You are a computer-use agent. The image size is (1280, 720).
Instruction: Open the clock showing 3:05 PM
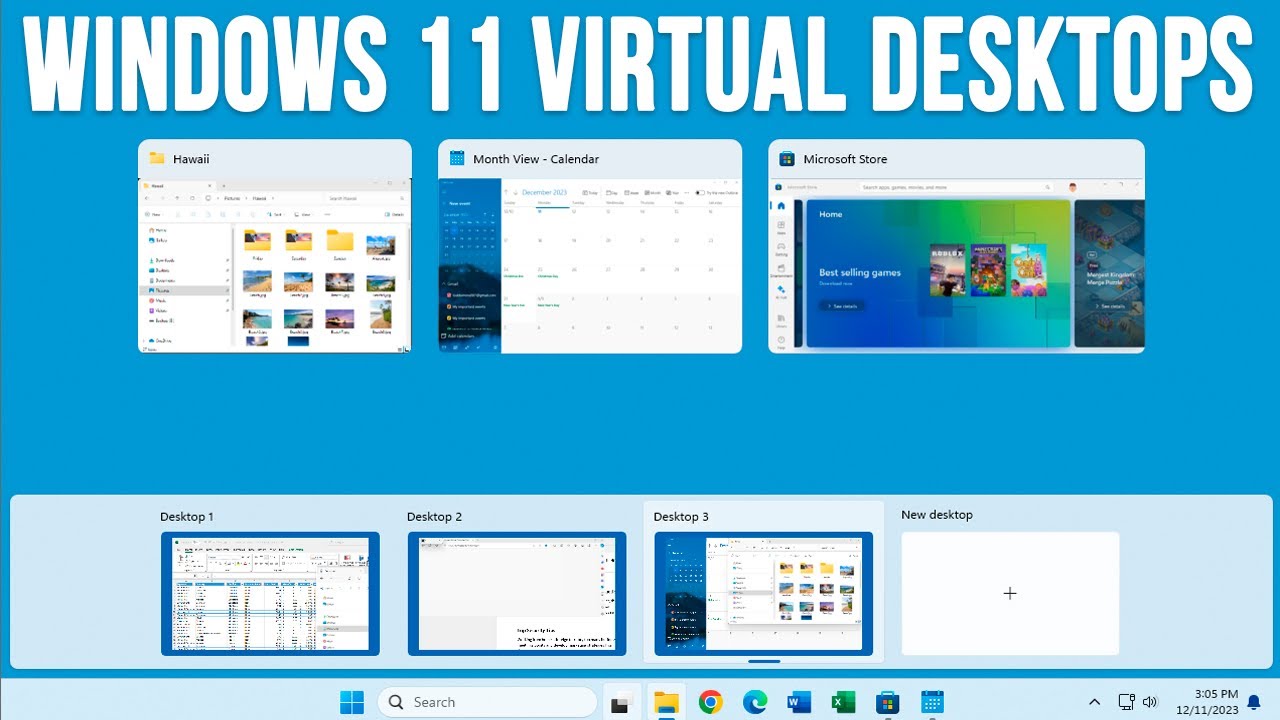pyautogui.click(x=1206, y=702)
